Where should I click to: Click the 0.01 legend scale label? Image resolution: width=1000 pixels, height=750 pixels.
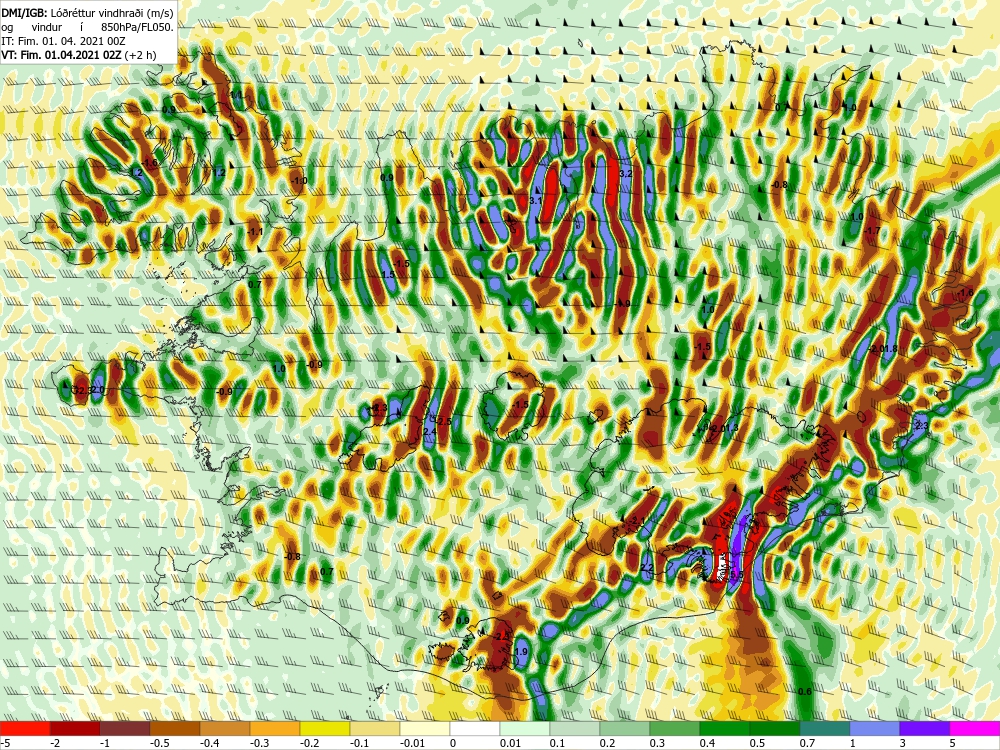coord(510,743)
